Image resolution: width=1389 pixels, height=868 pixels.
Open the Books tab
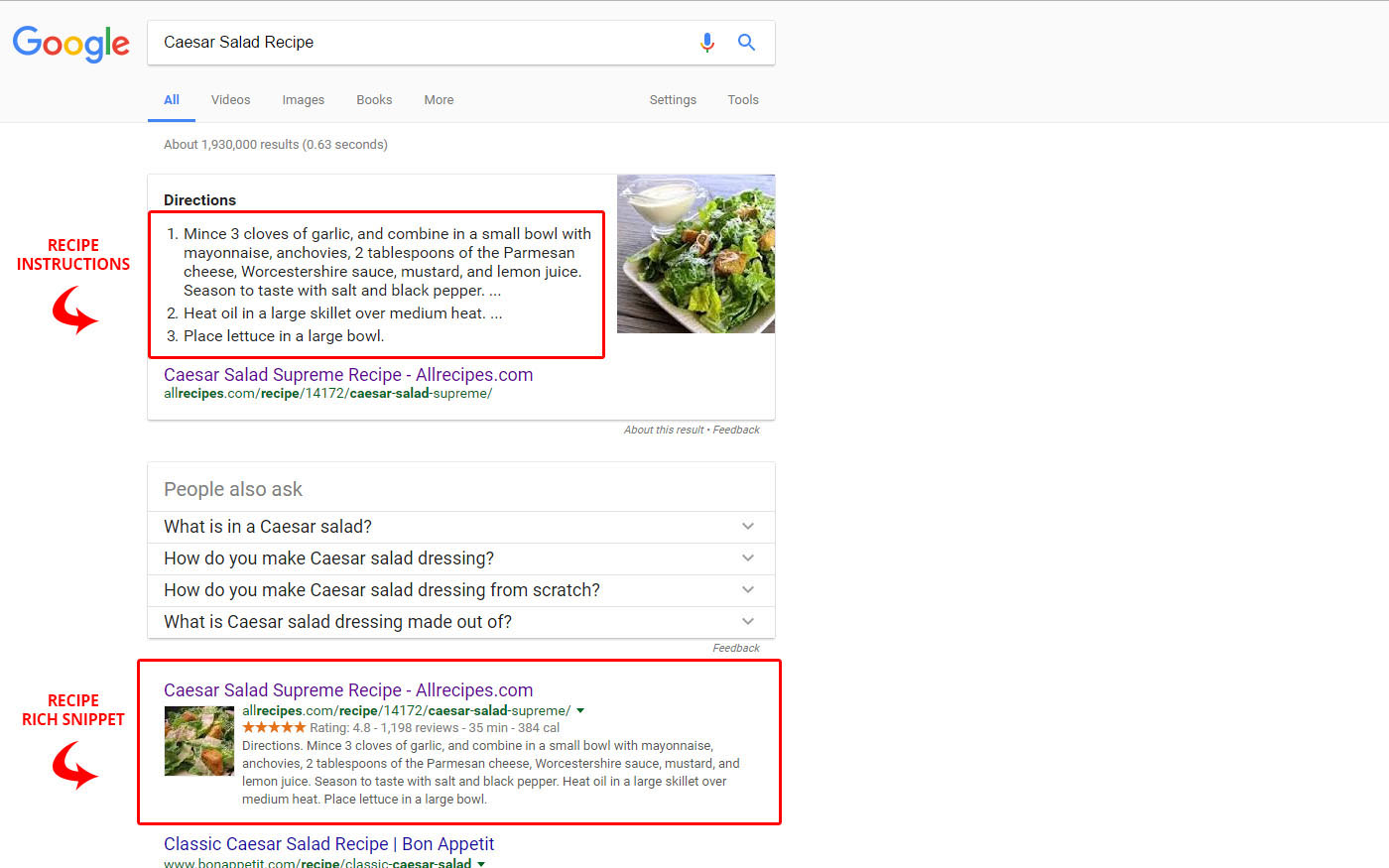374,100
